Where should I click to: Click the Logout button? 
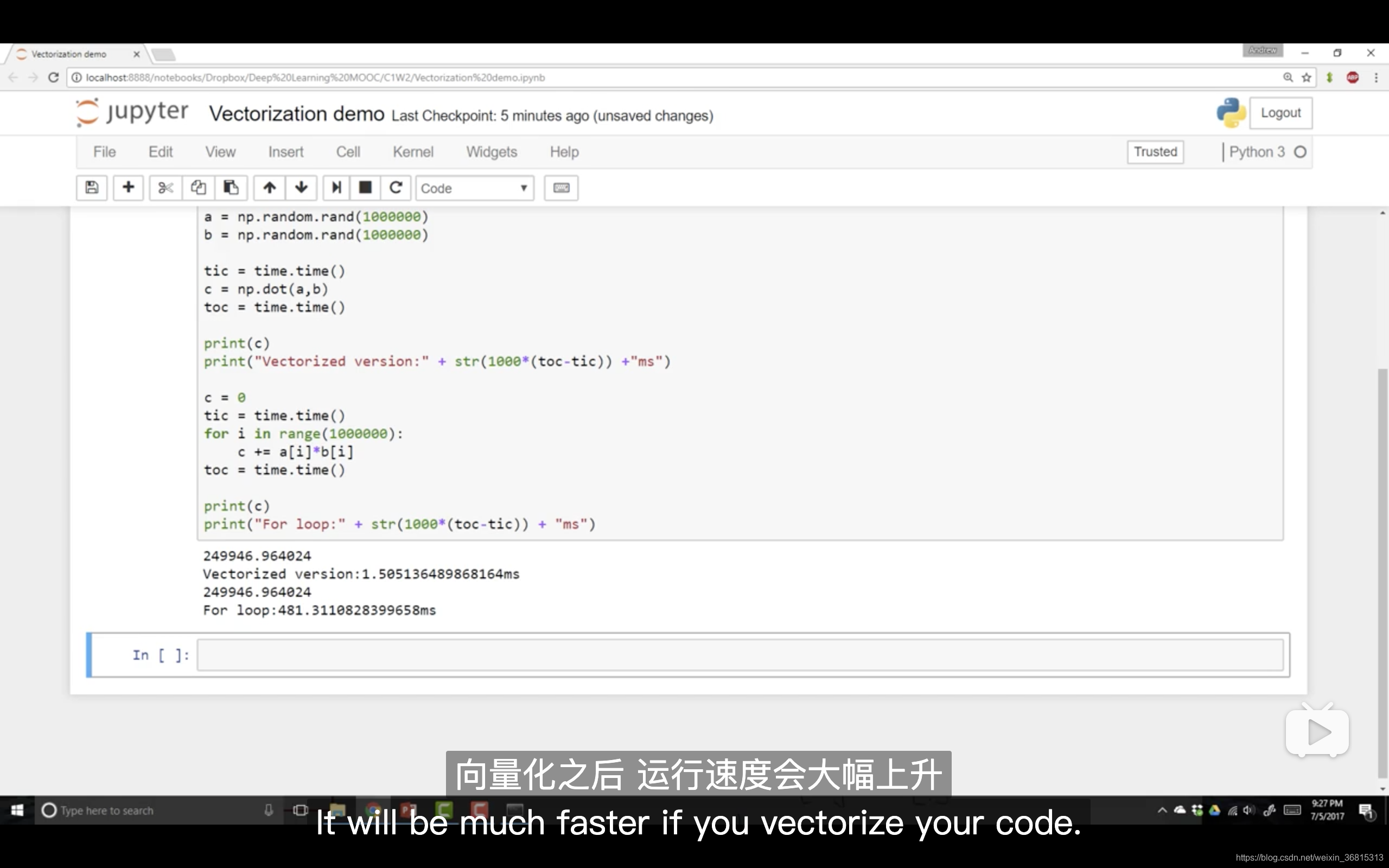(1281, 112)
